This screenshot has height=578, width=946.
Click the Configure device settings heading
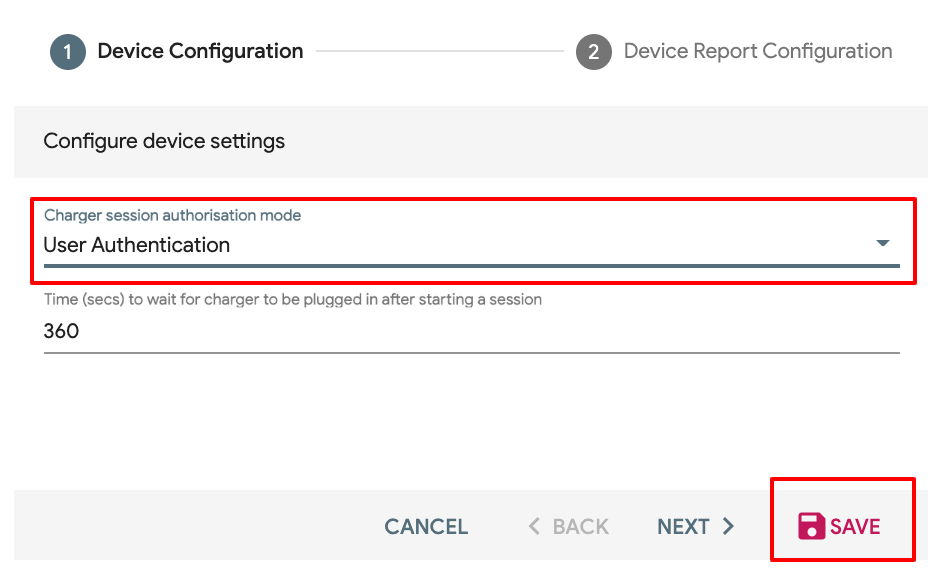[164, 141]
